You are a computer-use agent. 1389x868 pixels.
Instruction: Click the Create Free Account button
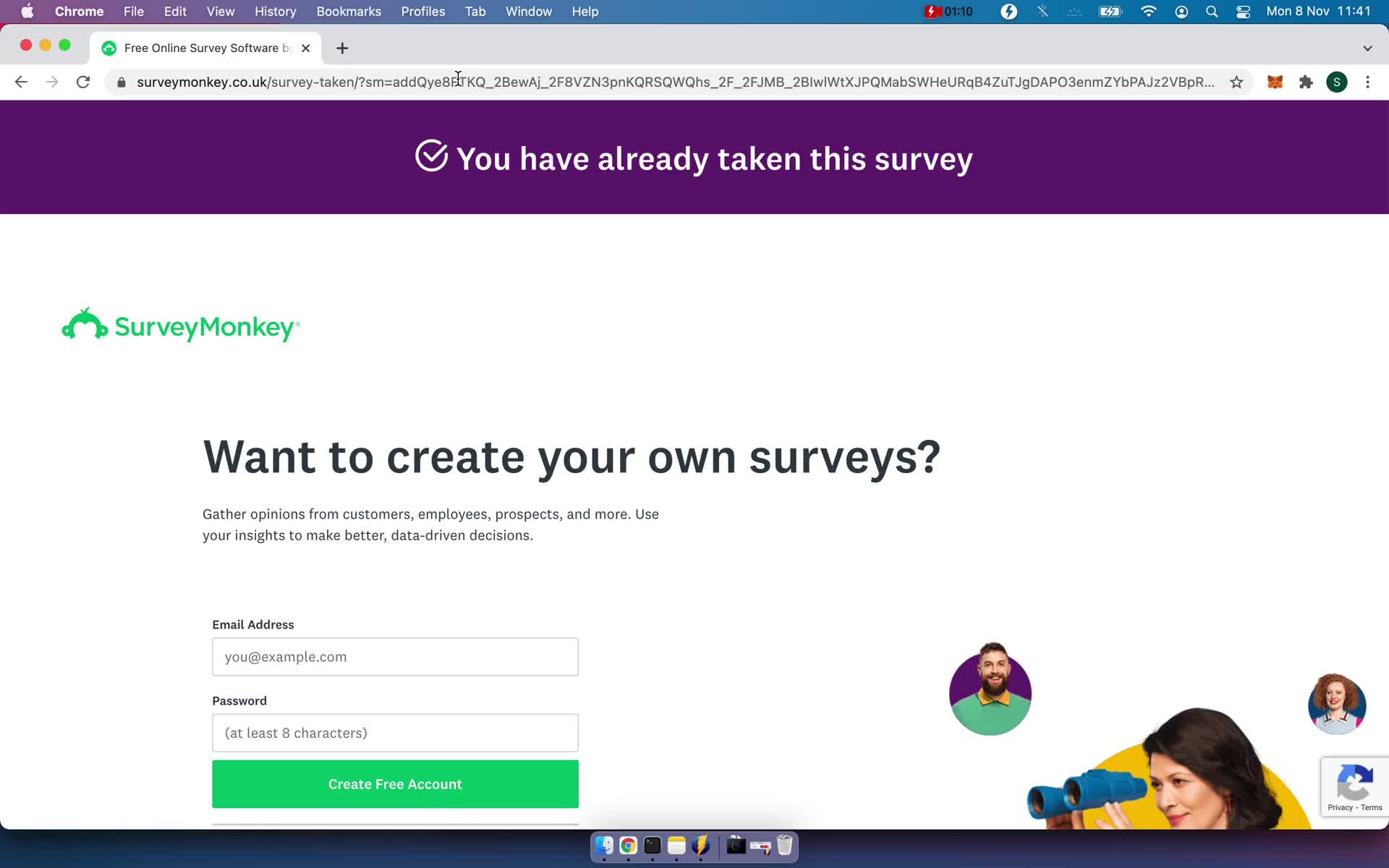point(394,784)
